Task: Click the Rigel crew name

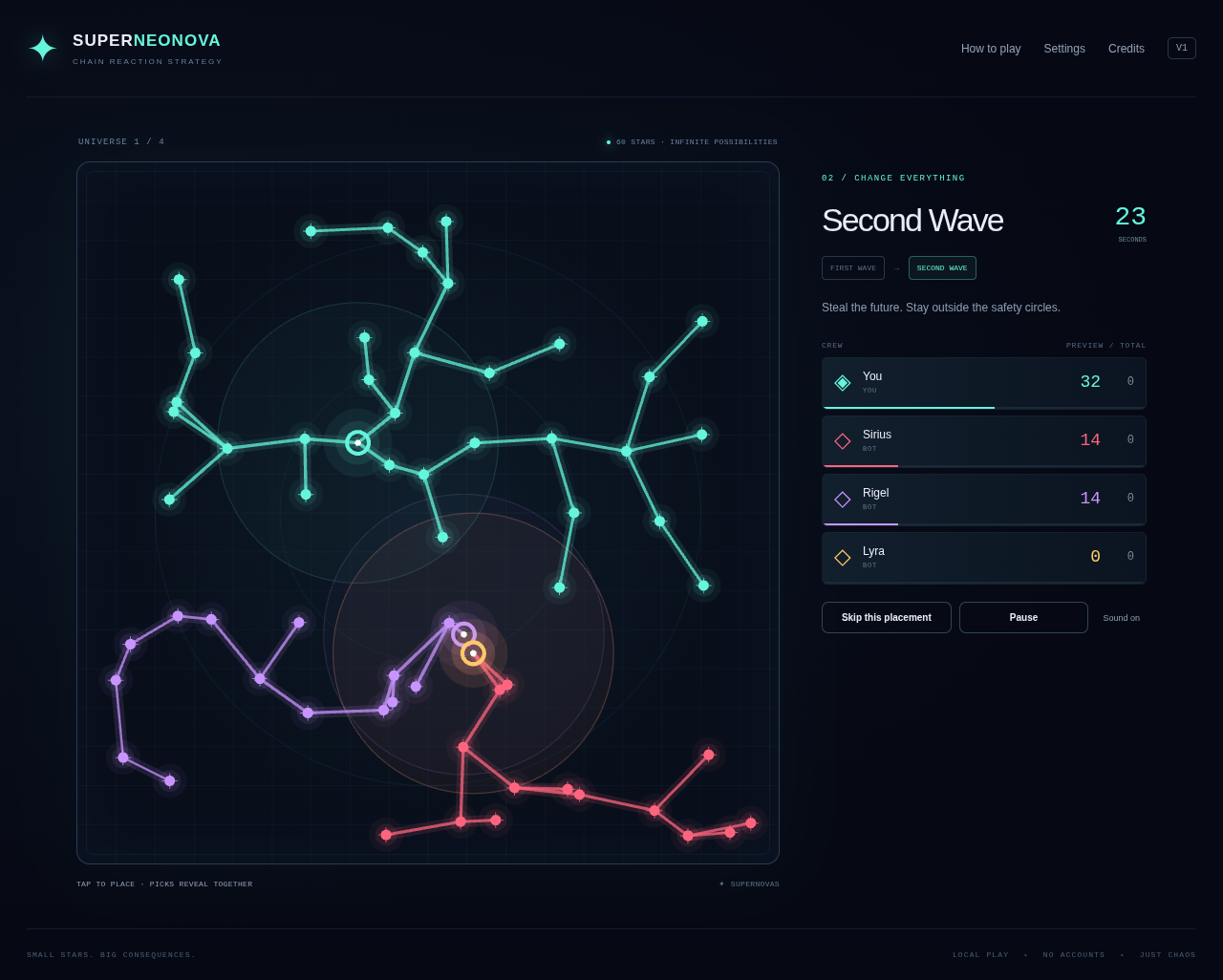Action: pyautogui.click(x=875, y=493)
